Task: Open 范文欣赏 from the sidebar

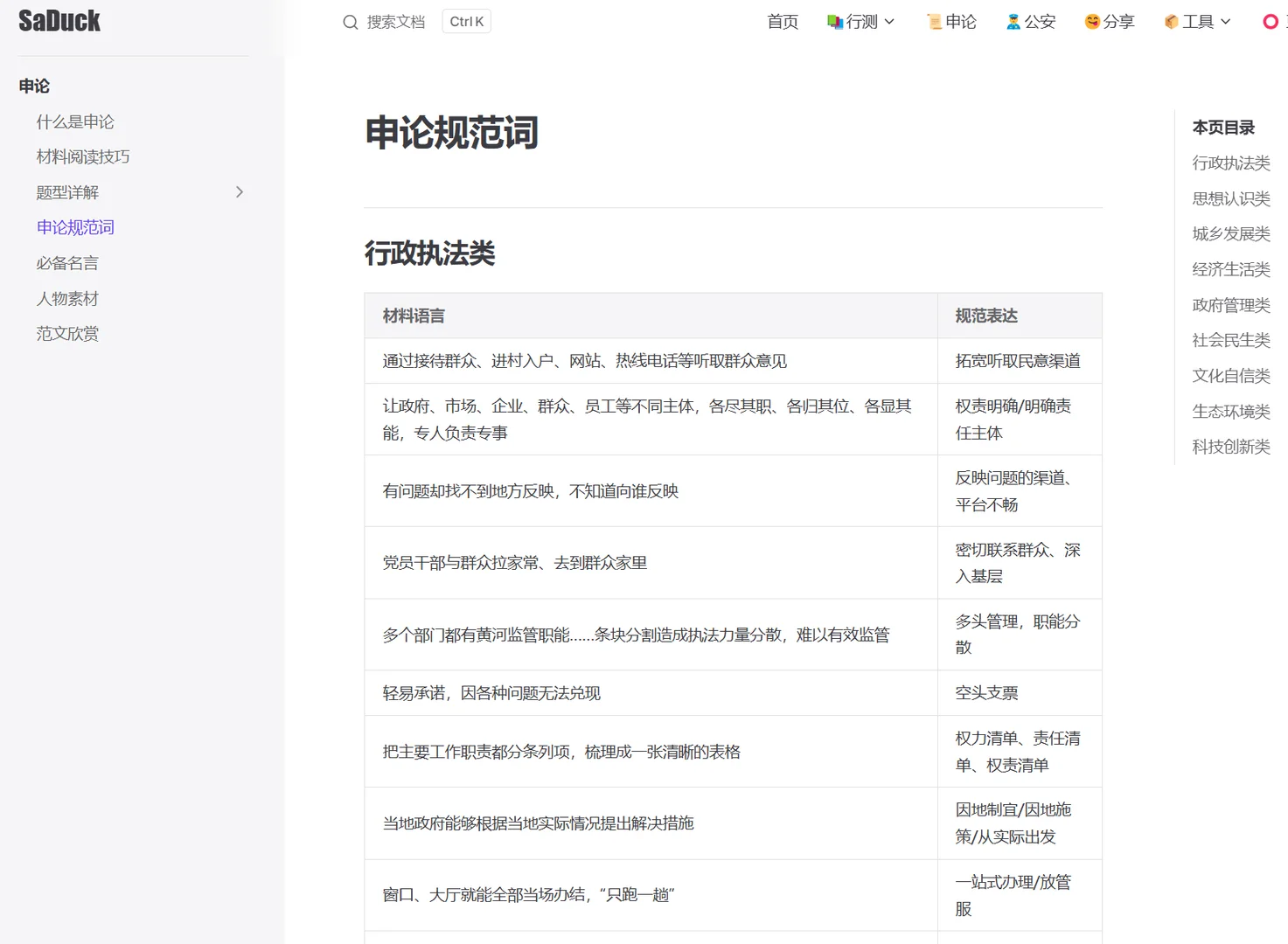Action: click(67, 333)
